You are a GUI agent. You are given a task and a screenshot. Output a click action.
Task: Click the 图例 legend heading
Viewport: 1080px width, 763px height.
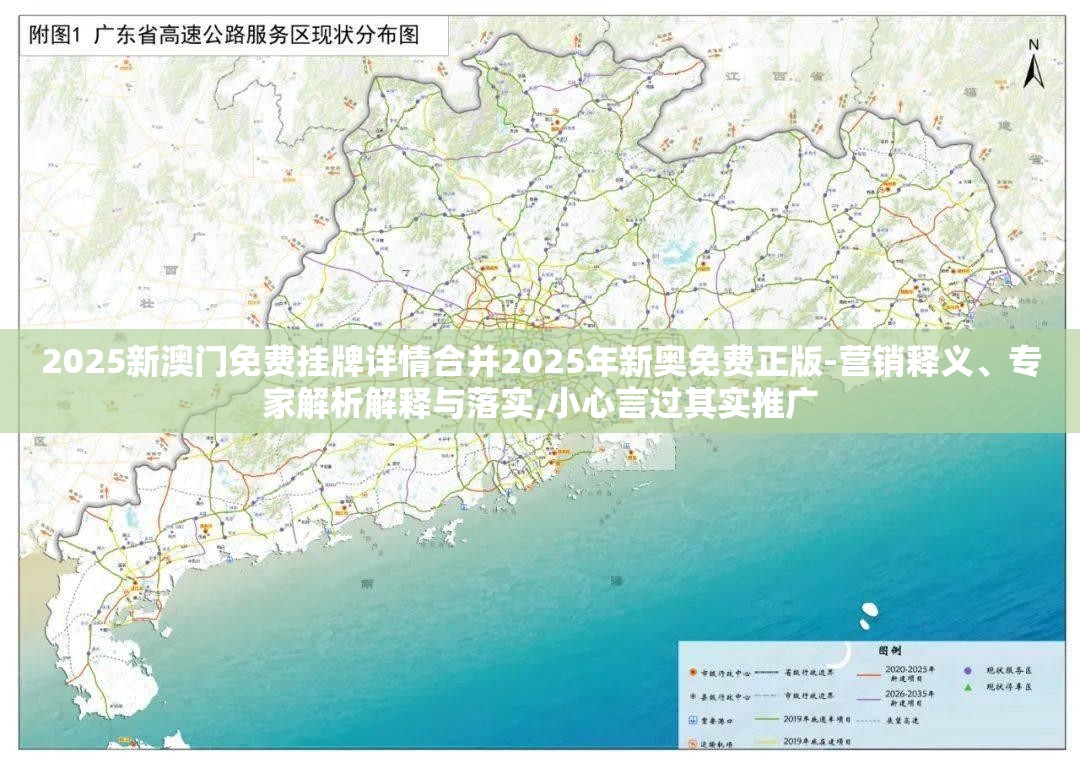pyautogui.click(x=890, y=651)
